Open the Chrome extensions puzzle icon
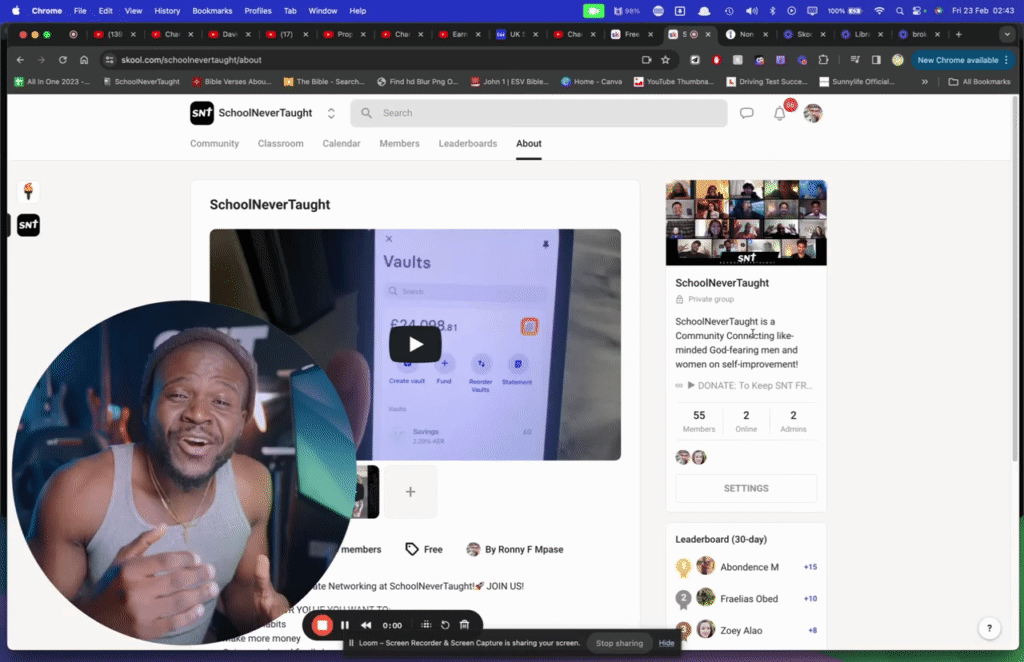Image resolution: width=1024 pixels, height=662 pixels. (824, 60)
